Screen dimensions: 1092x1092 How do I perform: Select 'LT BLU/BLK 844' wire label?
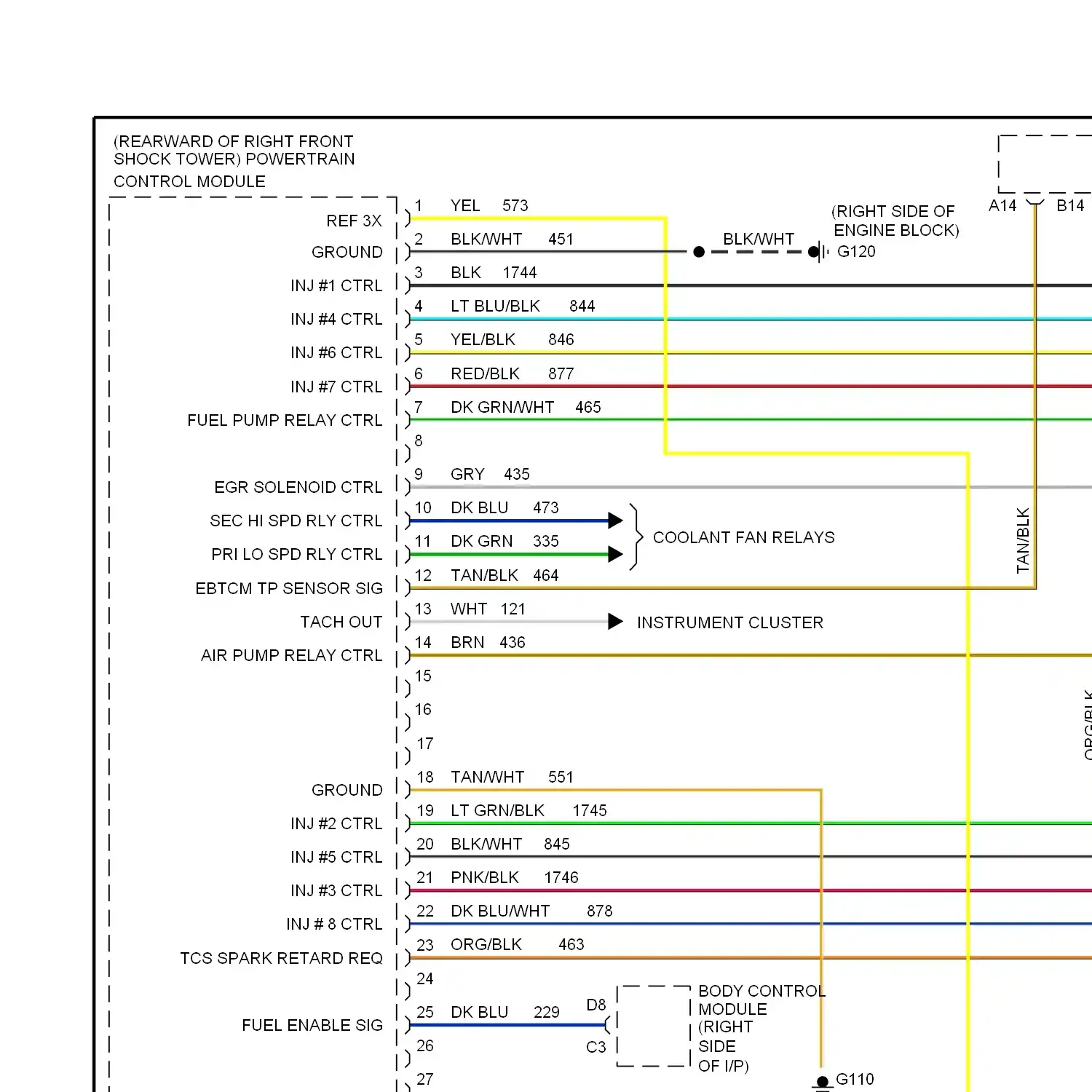coord(523,306)
